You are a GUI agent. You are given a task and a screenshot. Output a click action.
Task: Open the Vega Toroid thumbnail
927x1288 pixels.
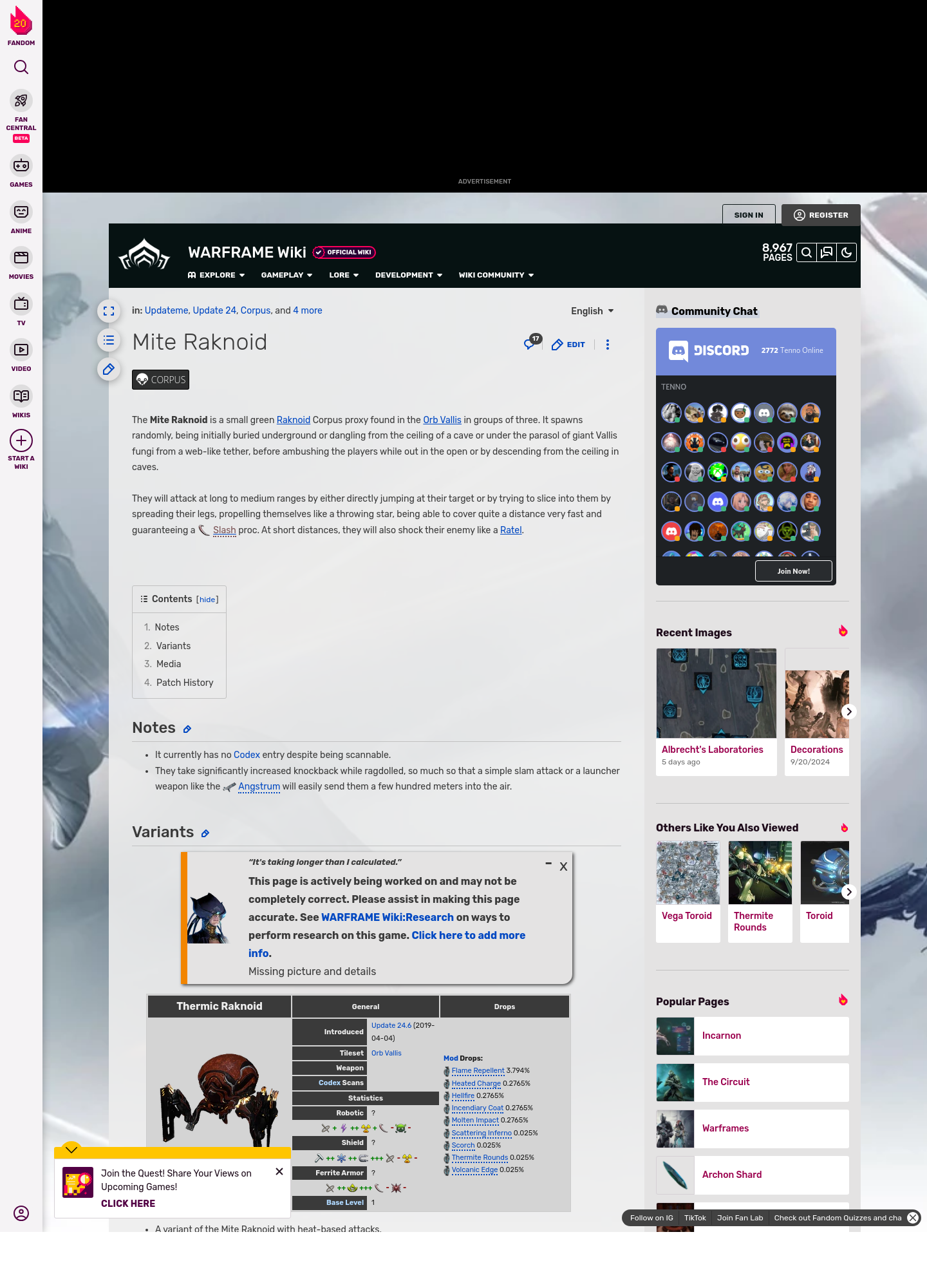click(x=688, y=873)
